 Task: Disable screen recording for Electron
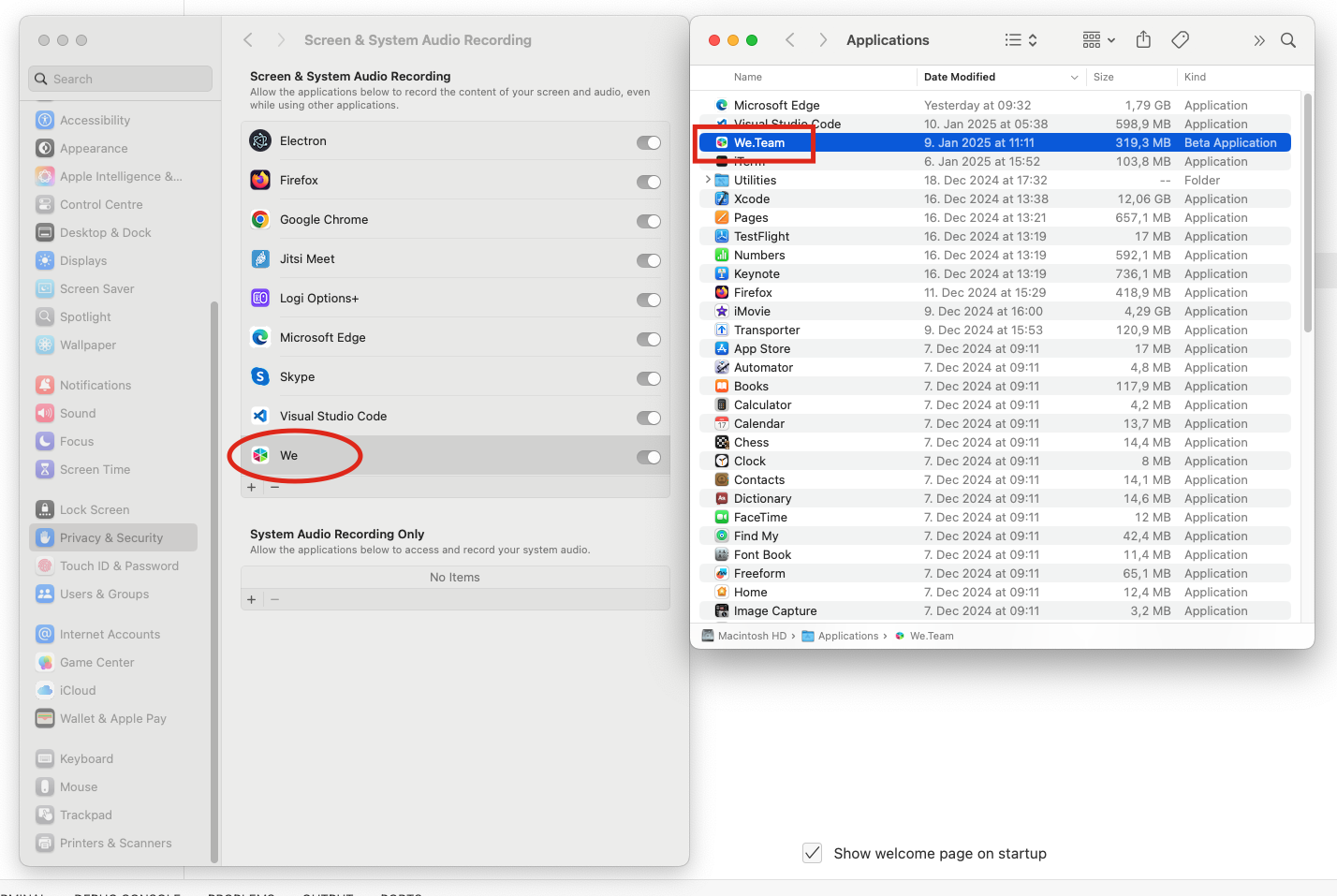[x=648, y=142]
